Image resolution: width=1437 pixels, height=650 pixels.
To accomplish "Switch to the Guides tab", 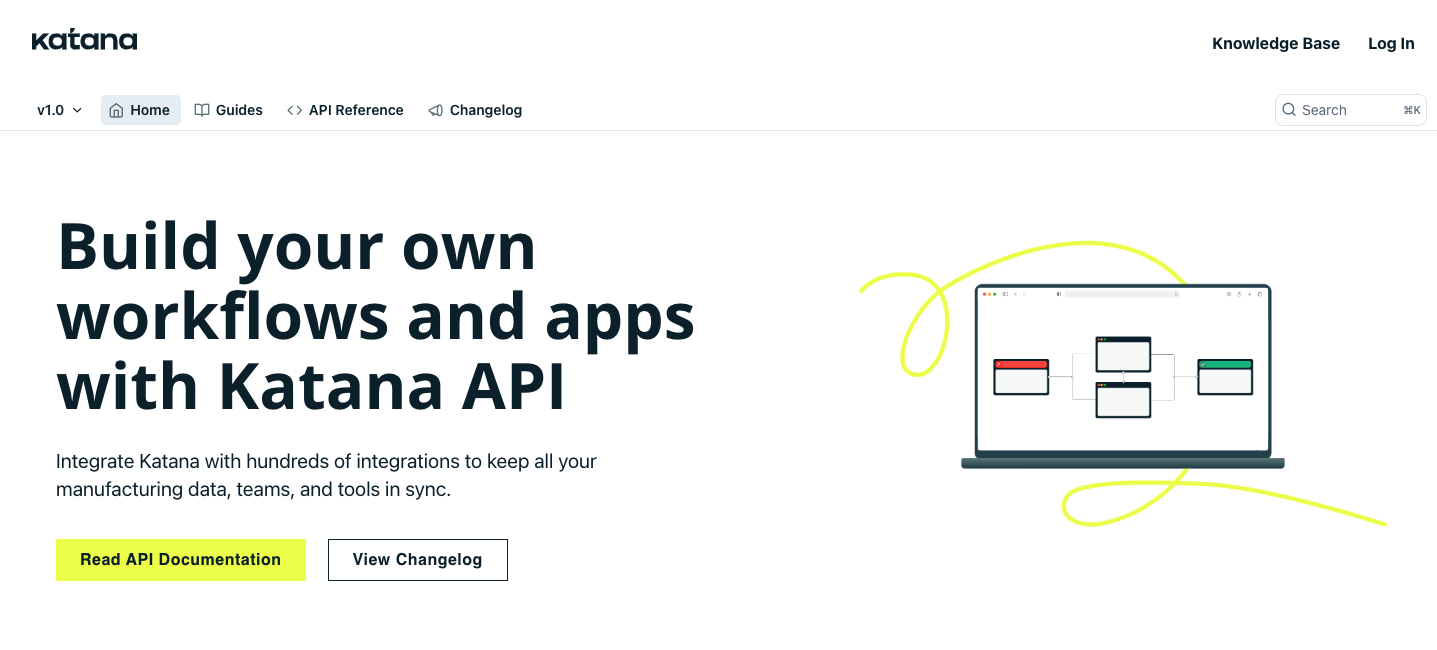I will [237, 110].
